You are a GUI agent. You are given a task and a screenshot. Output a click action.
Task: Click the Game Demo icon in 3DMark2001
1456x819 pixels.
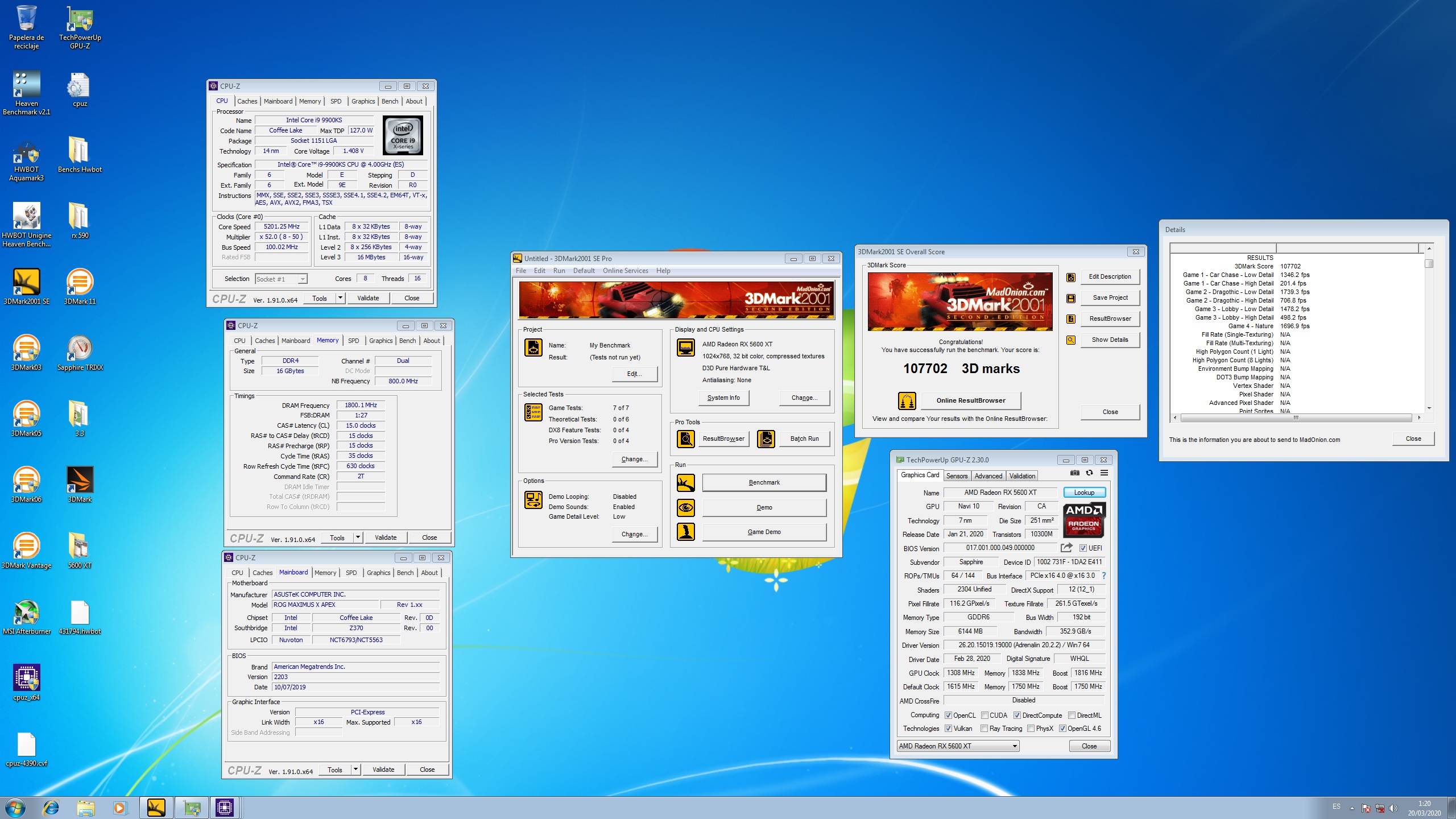685,532
